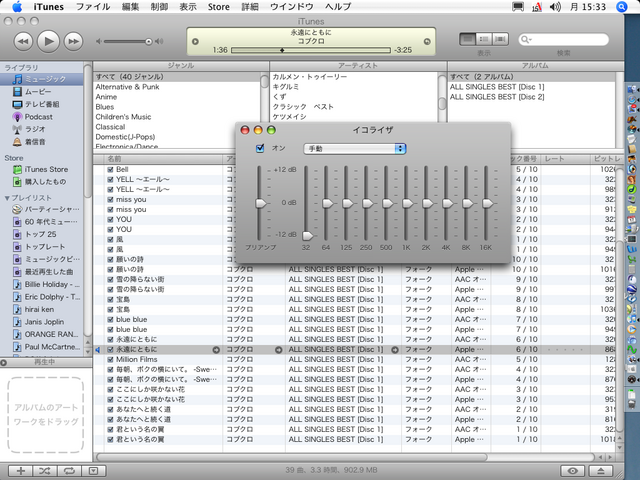Uncheck the first YELL ~エール~ checkbox
This screenshot has height=480, width=640.
[110, 180]
